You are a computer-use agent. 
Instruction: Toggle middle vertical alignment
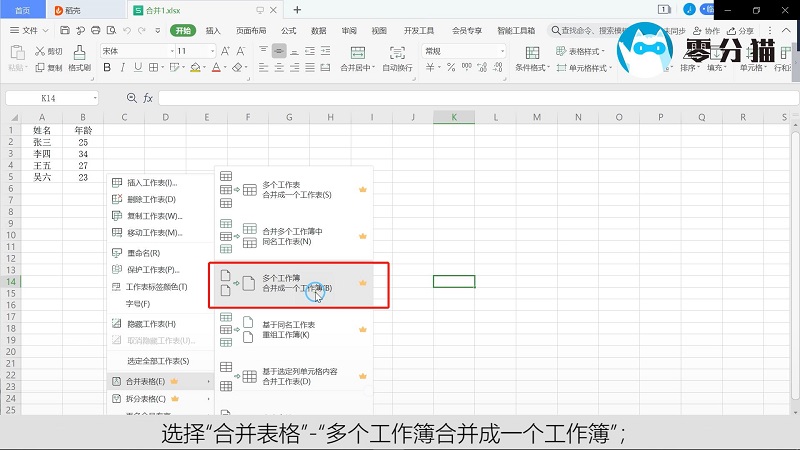279,51
